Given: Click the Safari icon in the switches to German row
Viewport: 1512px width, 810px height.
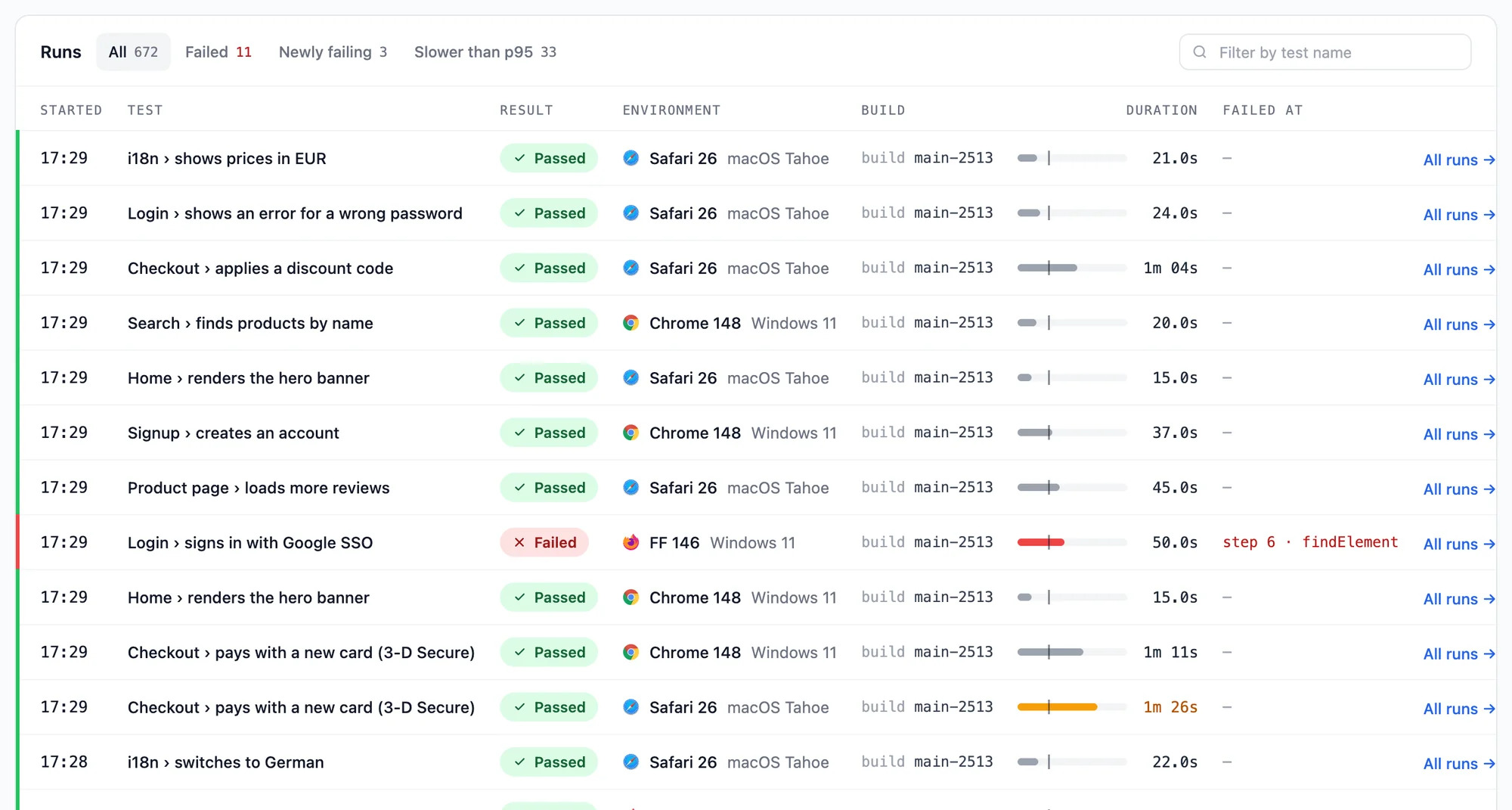Looking at the screenshot, I should pos(631,762).
